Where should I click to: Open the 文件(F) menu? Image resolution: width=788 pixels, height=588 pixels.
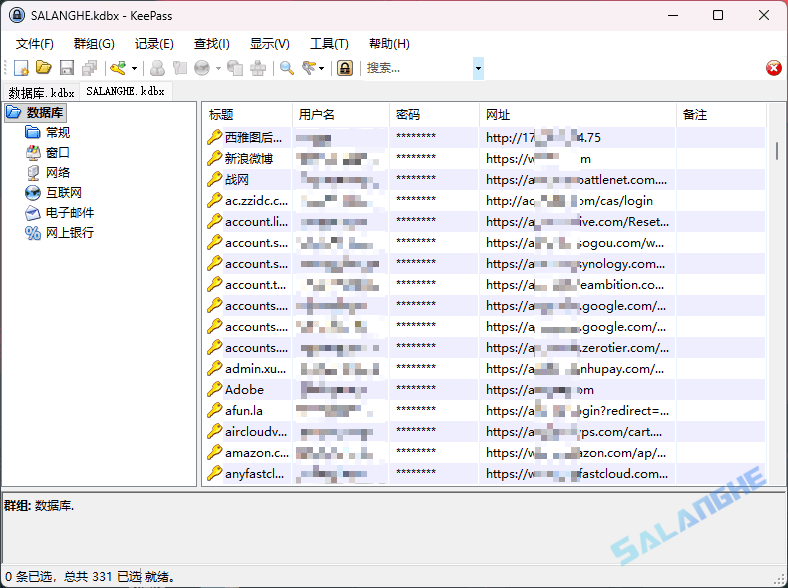click(35, 44)
